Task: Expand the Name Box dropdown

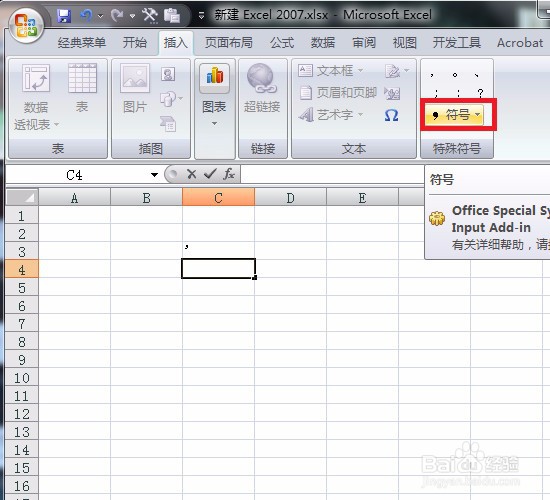Action: (x=154, y=175)
